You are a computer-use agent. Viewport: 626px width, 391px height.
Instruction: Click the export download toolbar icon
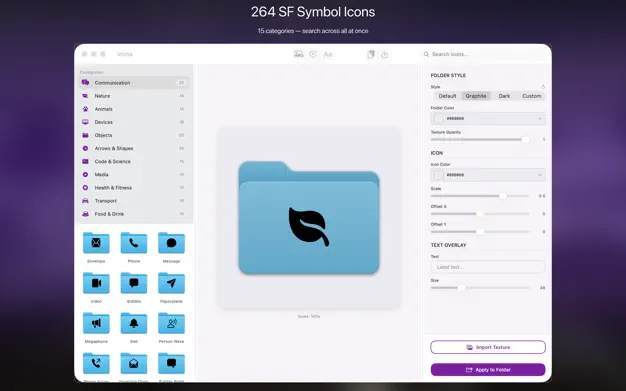pos(384,54)
